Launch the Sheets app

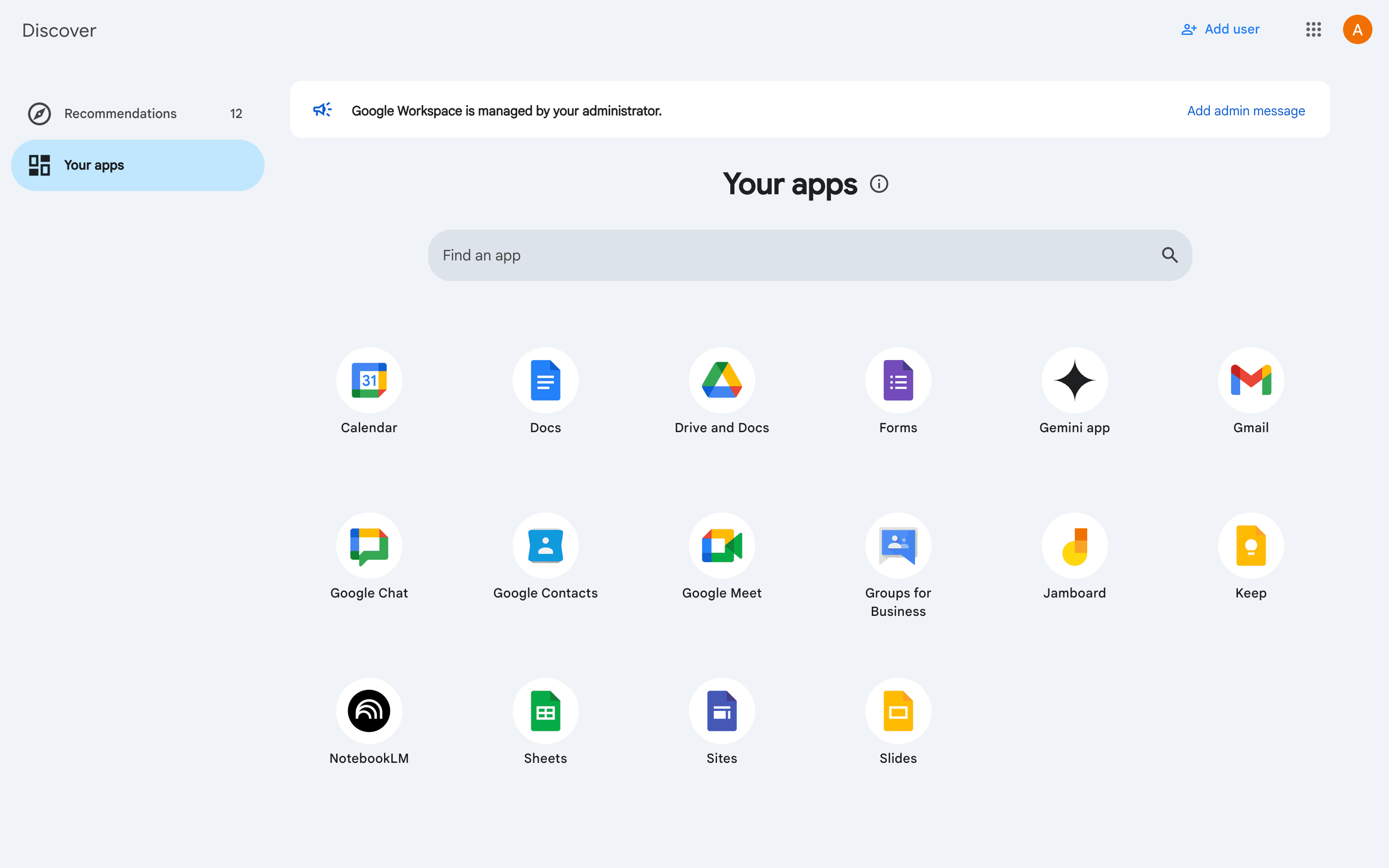(545, 711)
